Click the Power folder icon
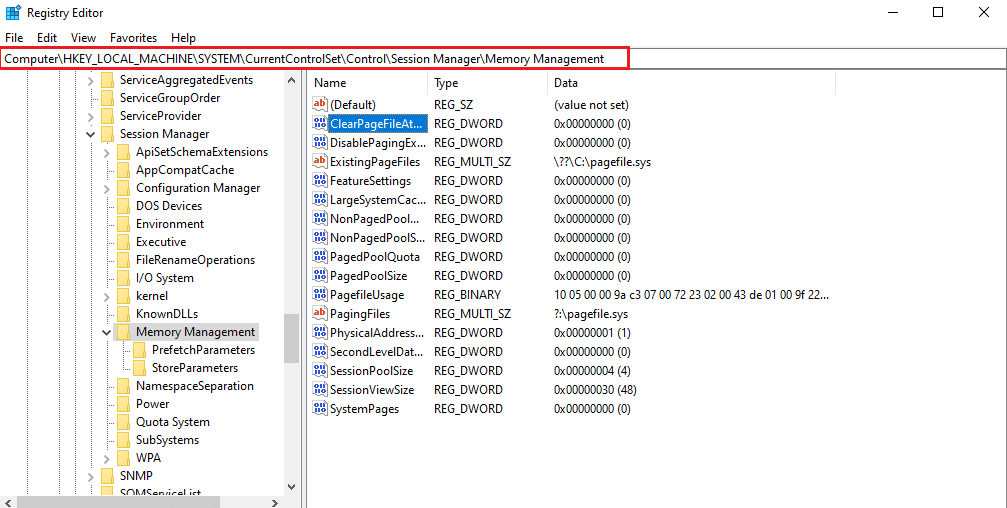The width and height of the screenshot is (1007, 508). click(123, 404)
